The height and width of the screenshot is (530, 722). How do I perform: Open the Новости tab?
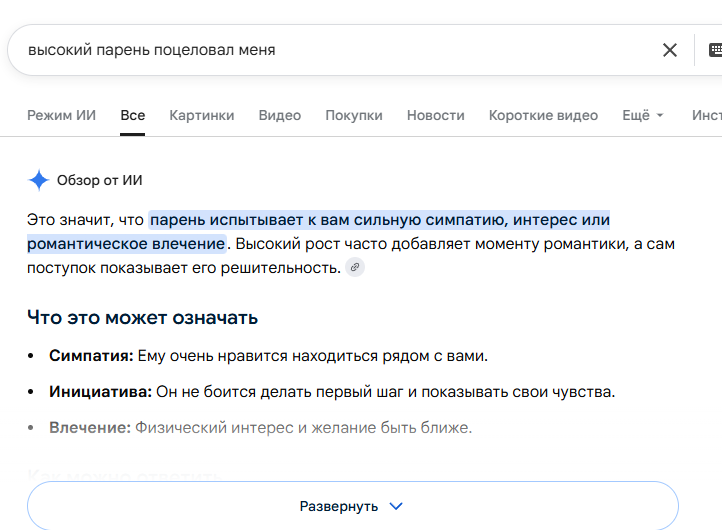pos(436,115)
